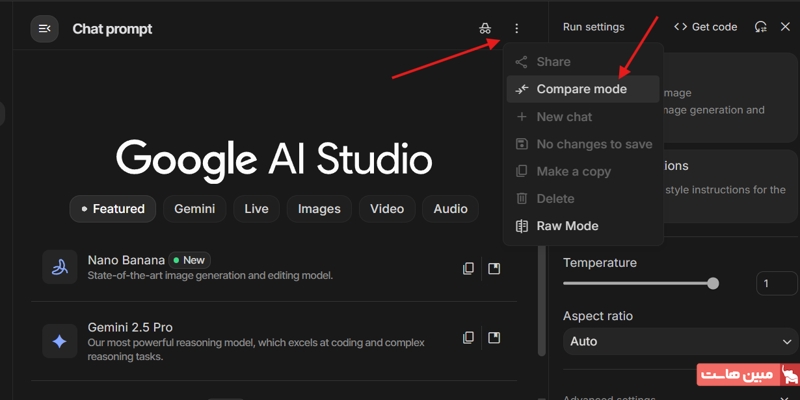Click the Temperature value input box

pyautogui.click(x=776, y=283)
